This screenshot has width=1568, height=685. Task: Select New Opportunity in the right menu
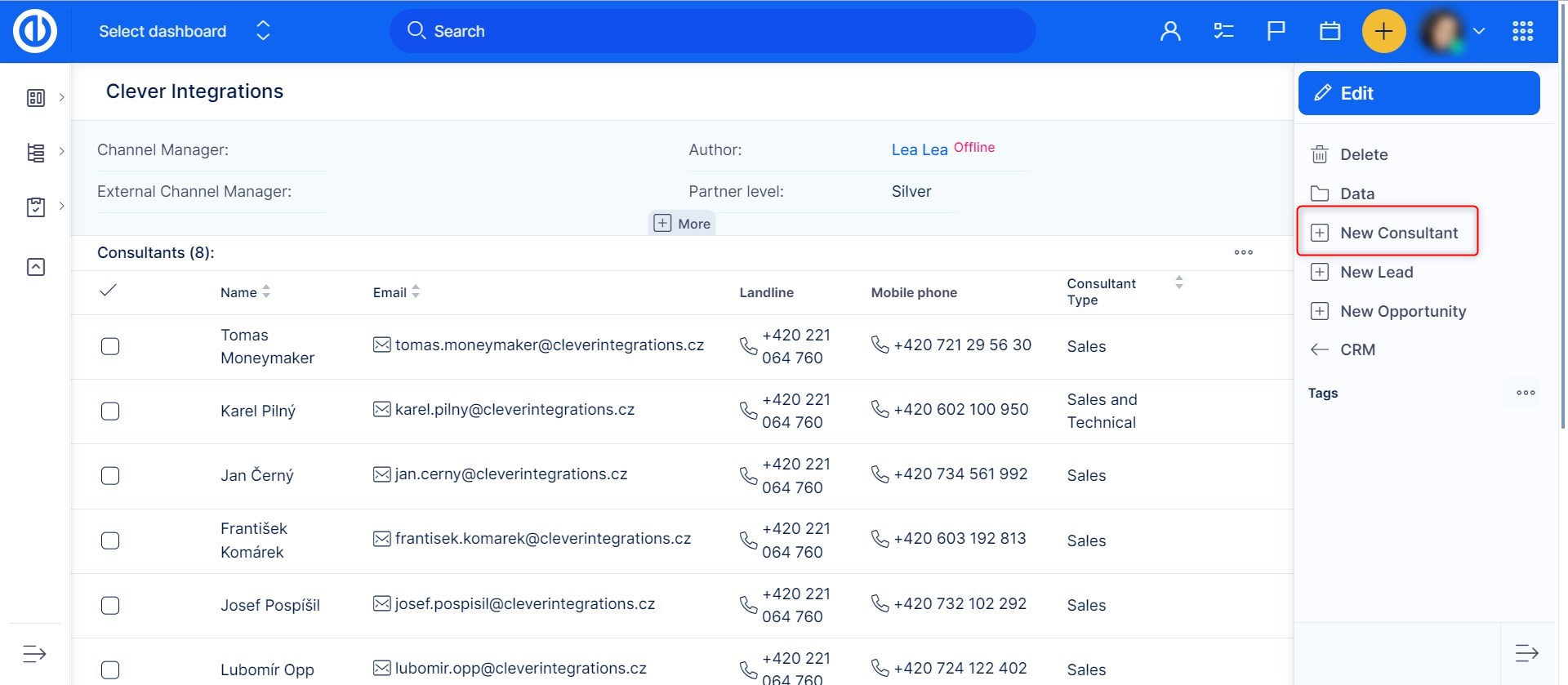pos(1402,311)
